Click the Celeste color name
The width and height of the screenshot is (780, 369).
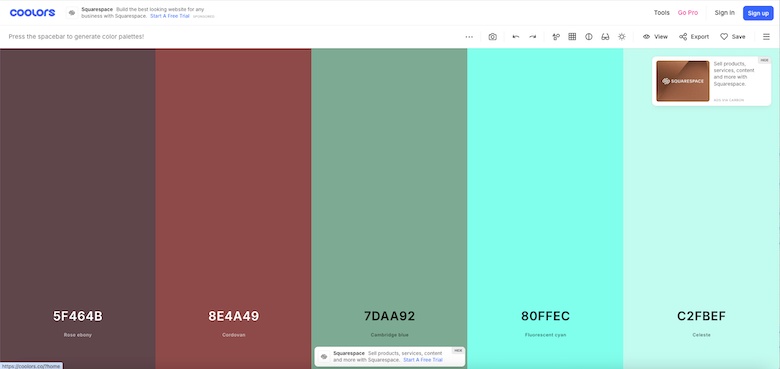(701, 335)
